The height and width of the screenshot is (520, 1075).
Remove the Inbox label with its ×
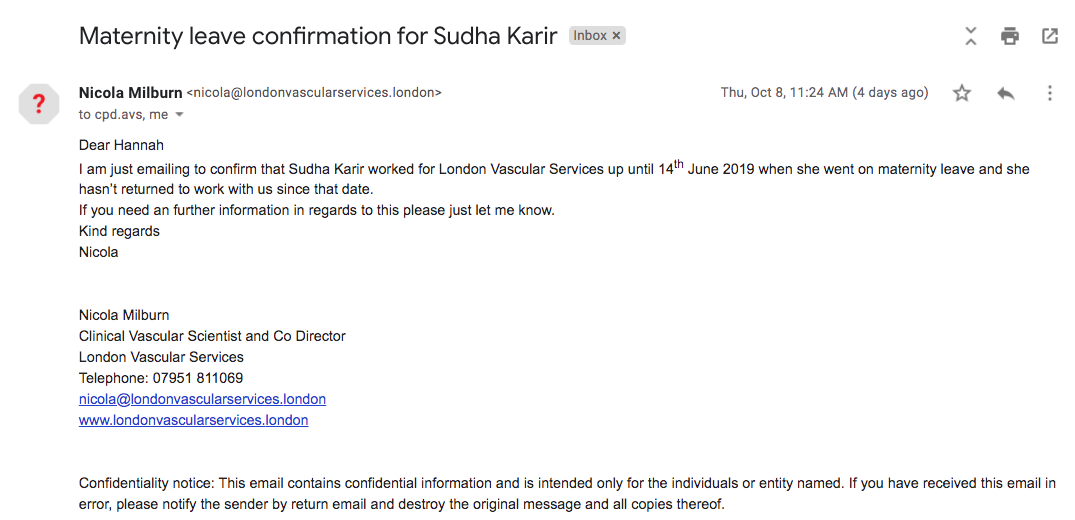pyautogui.click(x=617, y=36)
